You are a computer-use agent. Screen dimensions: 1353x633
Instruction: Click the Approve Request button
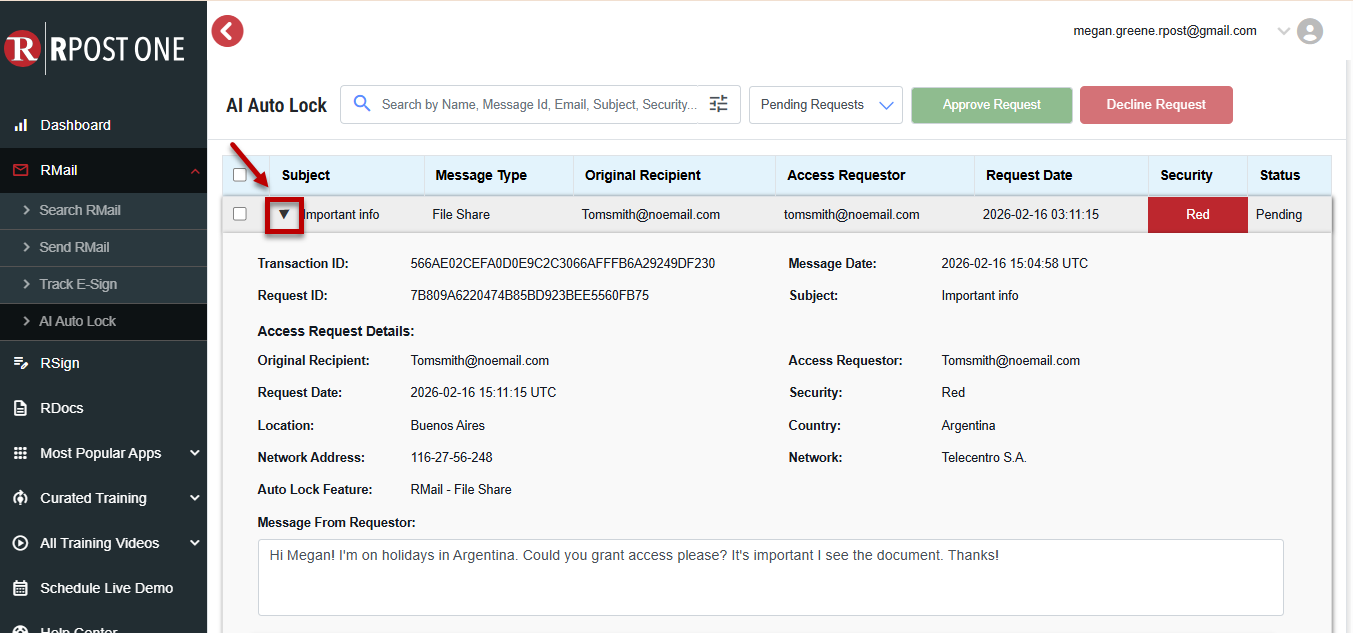(x=991, y=105)
